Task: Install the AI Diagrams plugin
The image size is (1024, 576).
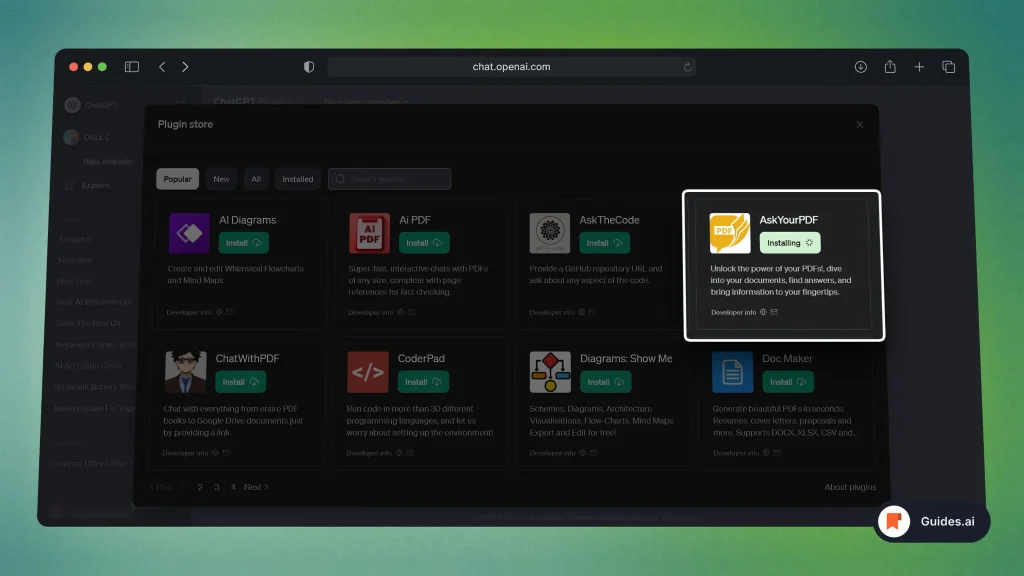Action: click(x=244, y=243)
